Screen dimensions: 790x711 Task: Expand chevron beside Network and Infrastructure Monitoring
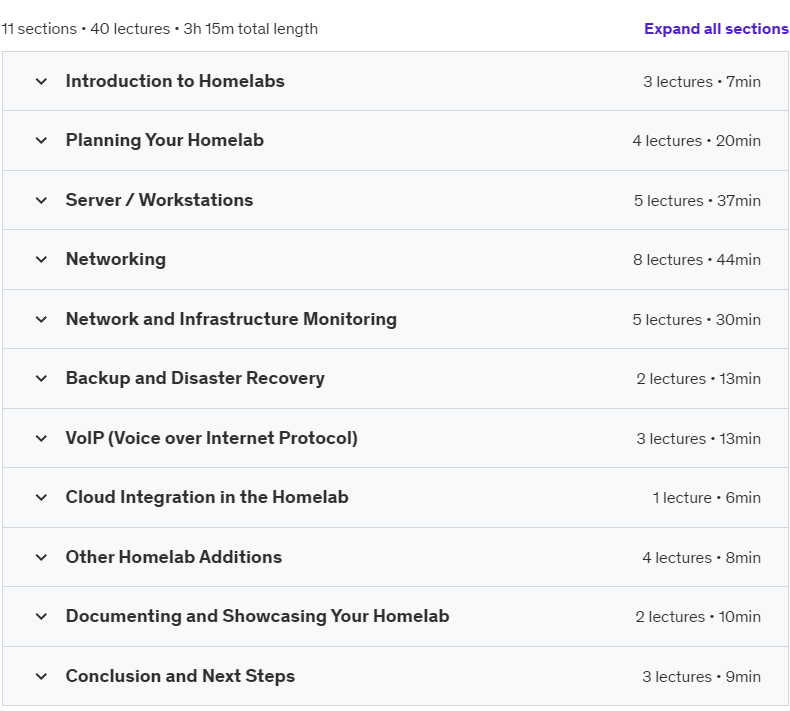[x=41, y=319]
